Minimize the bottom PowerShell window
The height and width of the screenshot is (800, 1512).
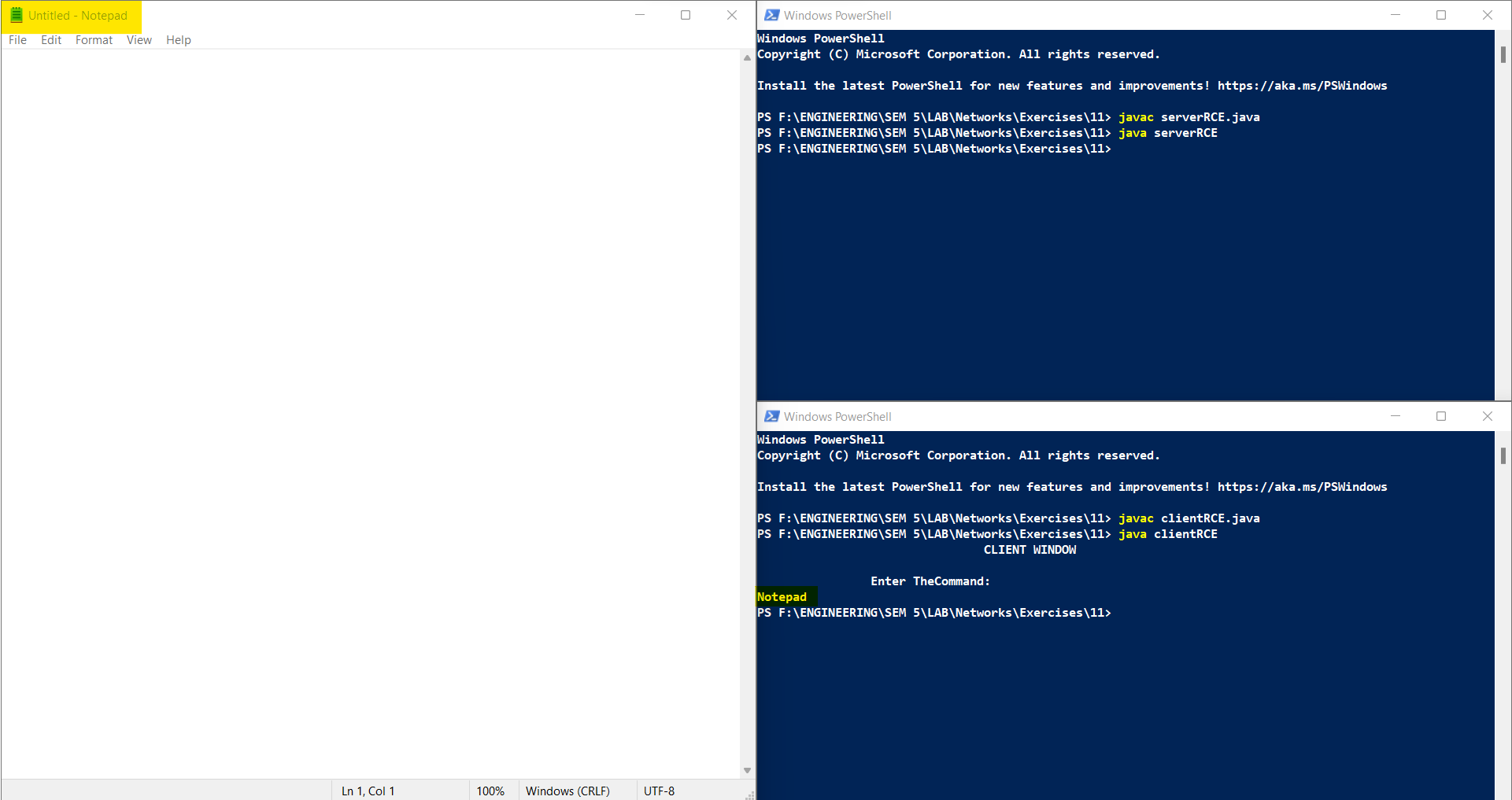click(x=1396, y=416)
